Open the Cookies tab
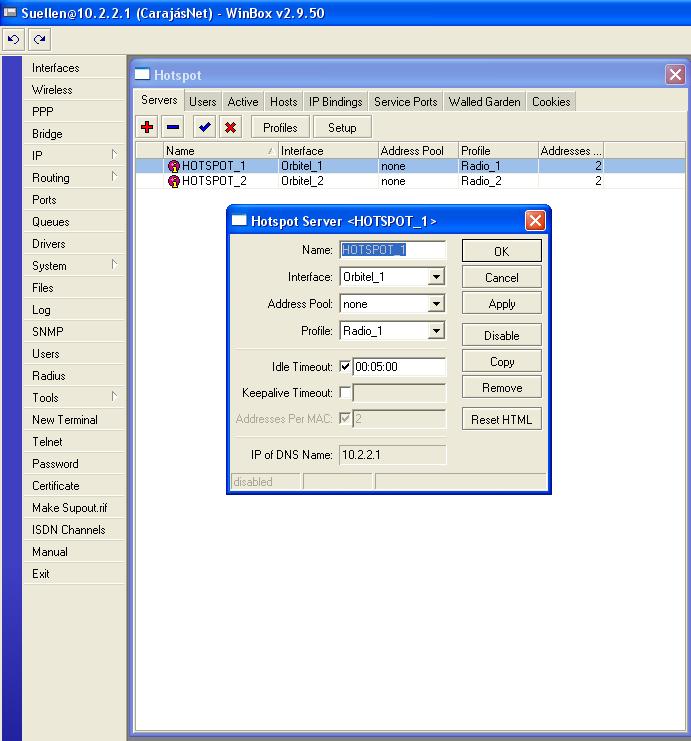 [551, 102]
